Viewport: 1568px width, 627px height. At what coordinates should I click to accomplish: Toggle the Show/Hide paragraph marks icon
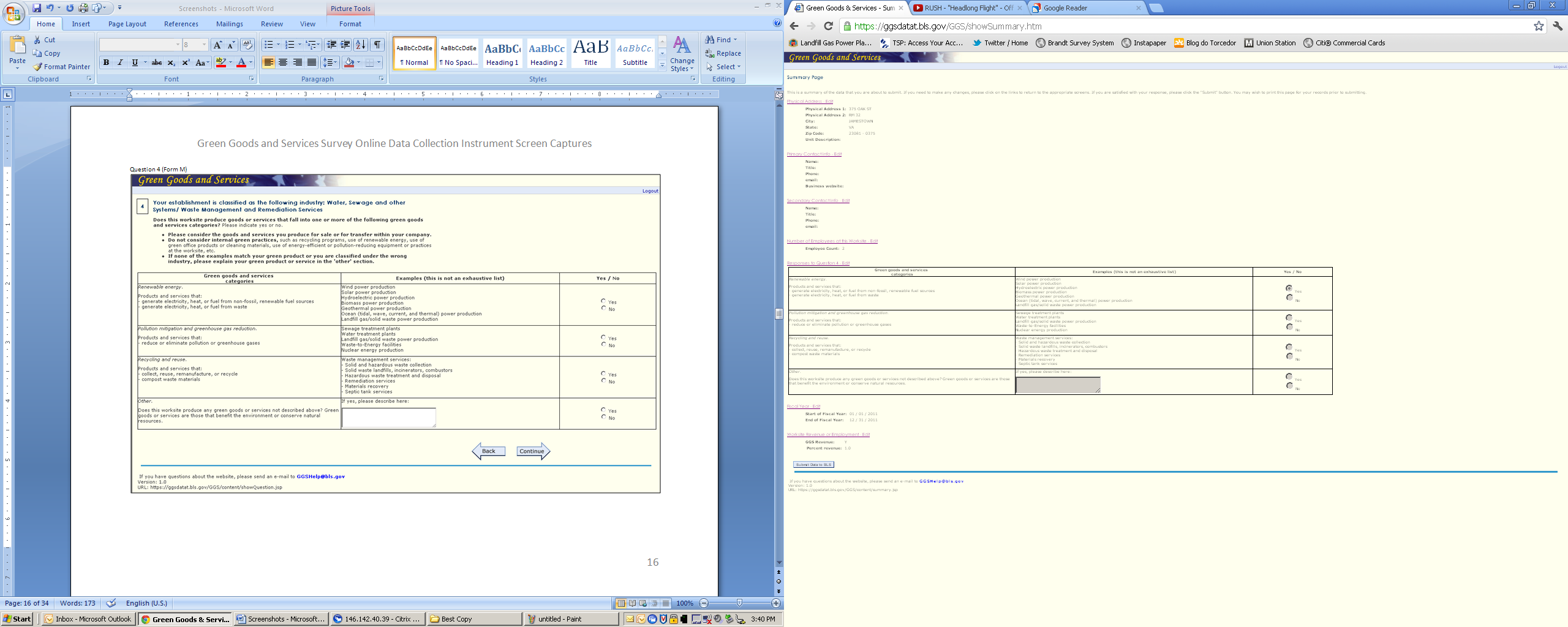[x=377, y=45]
